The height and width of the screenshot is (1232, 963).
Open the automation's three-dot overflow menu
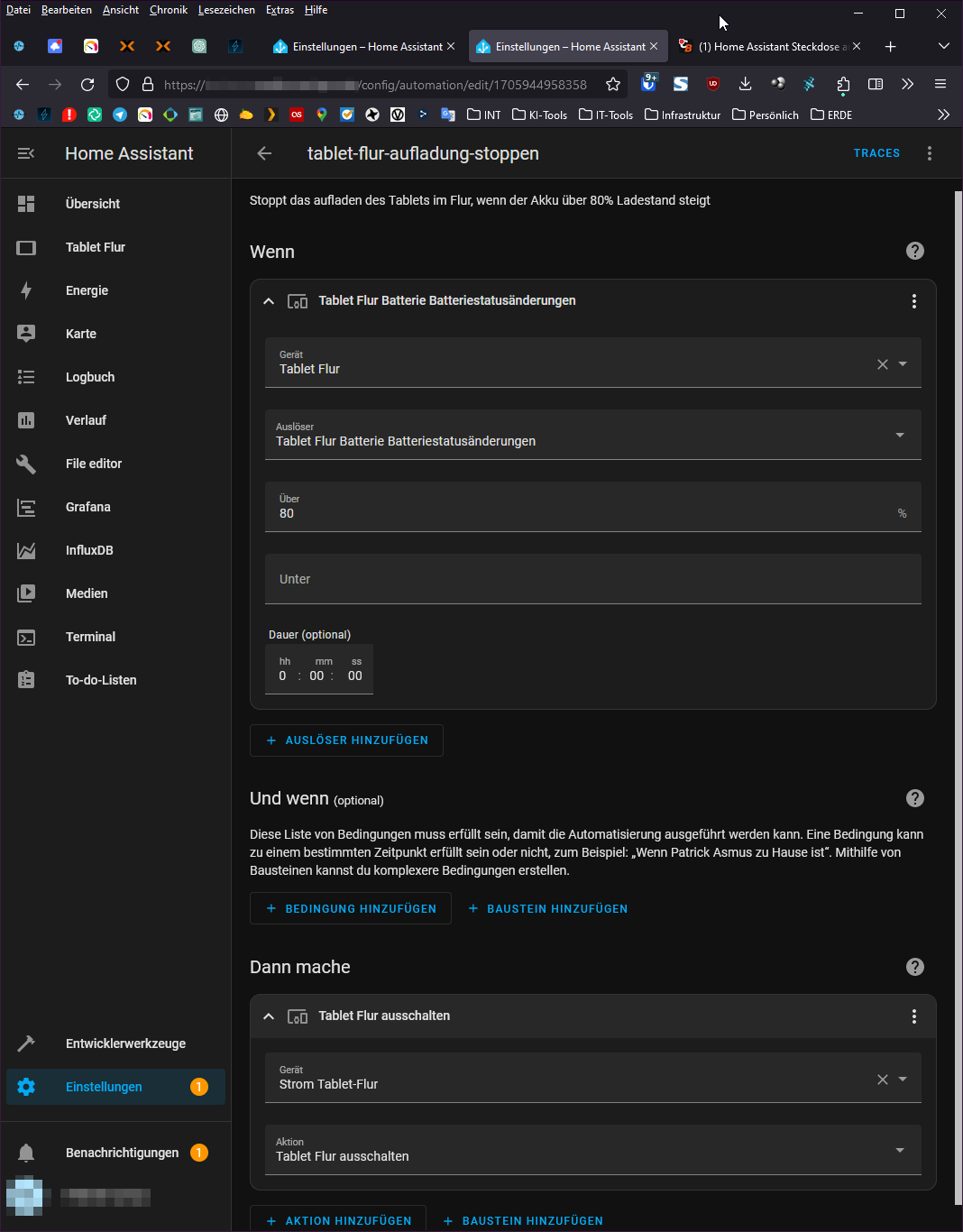click(x=930, y=153)
